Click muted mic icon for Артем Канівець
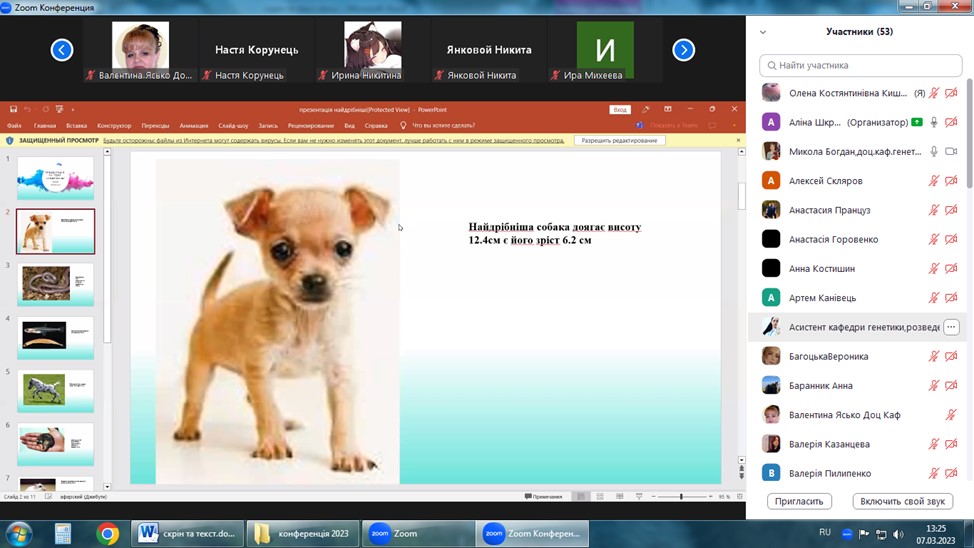The width and height of the screenshot is (974, 548). [x=934, y=298]
